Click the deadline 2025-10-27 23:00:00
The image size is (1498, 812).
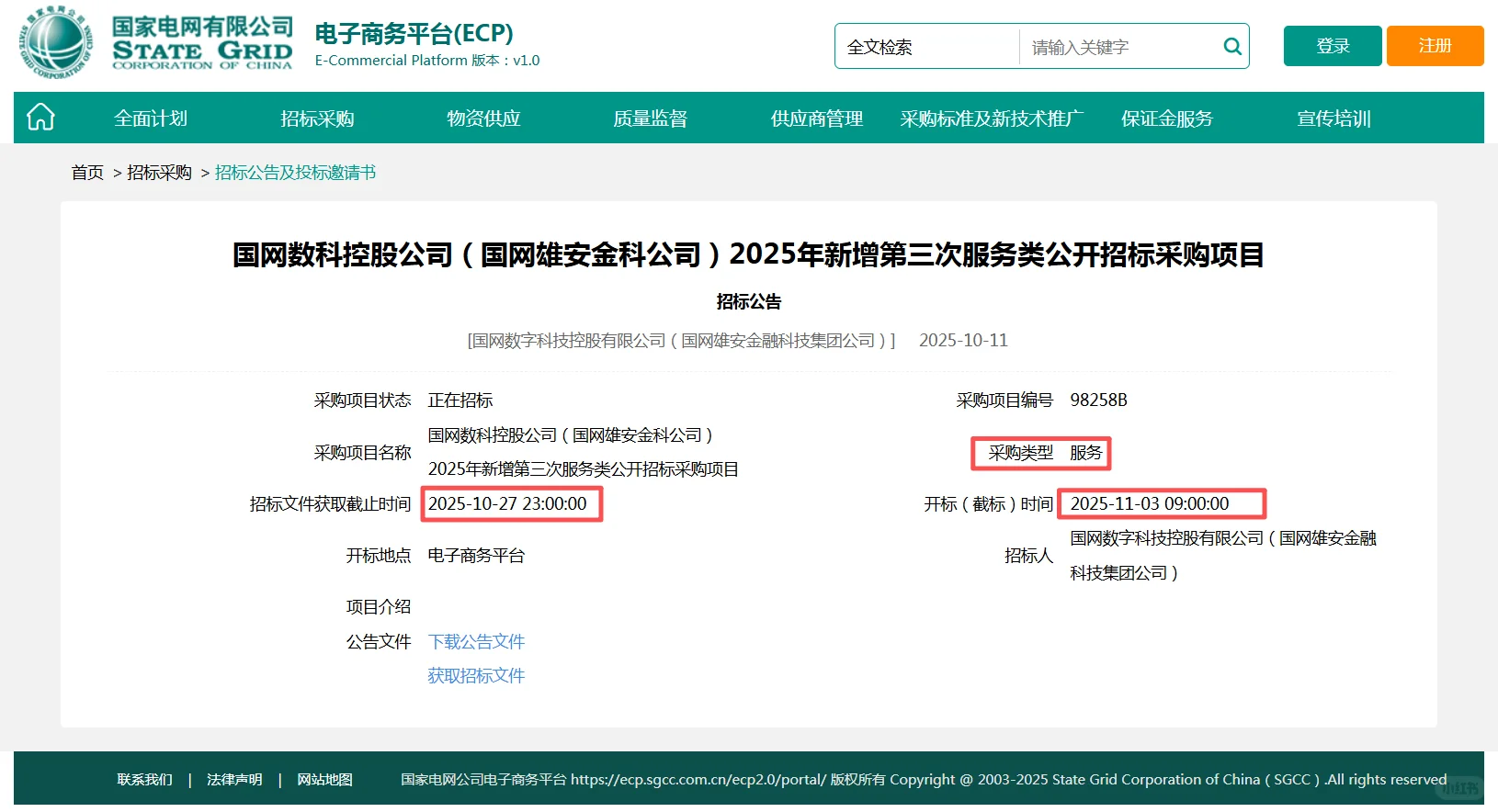pyautogui.click(x=507, y=503)
